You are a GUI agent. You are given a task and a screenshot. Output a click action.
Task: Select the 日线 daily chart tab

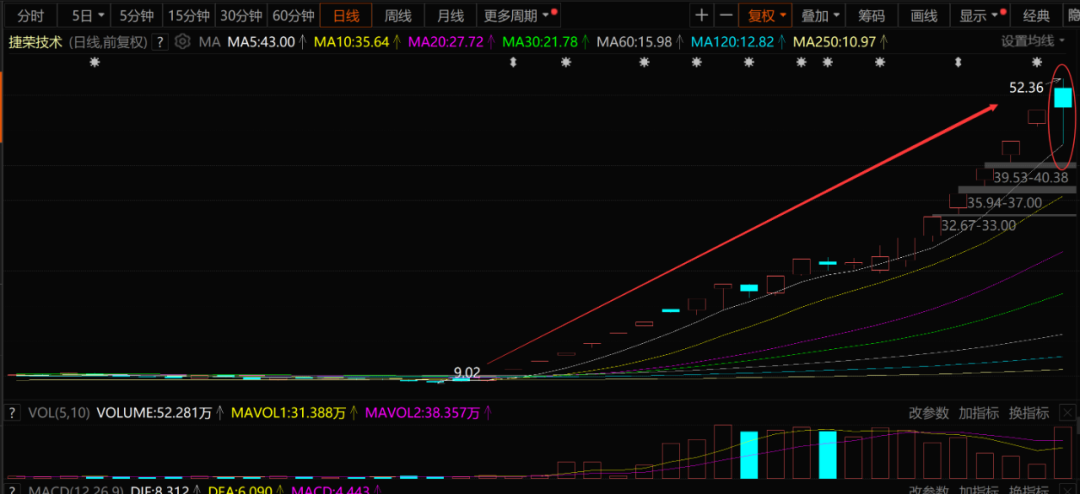tap(346, 15)
